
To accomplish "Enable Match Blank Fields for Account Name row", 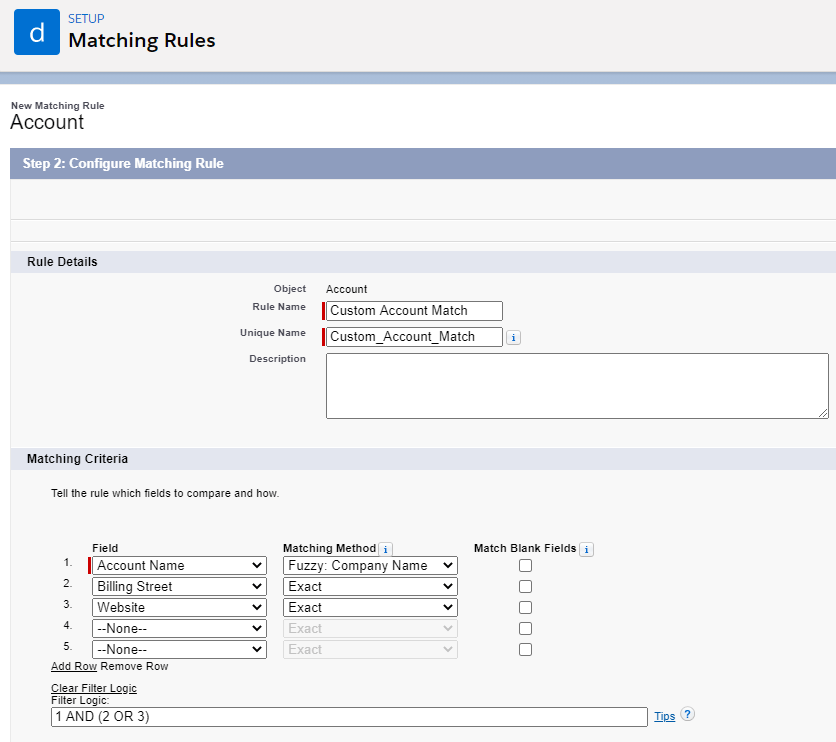I will 525,566.
